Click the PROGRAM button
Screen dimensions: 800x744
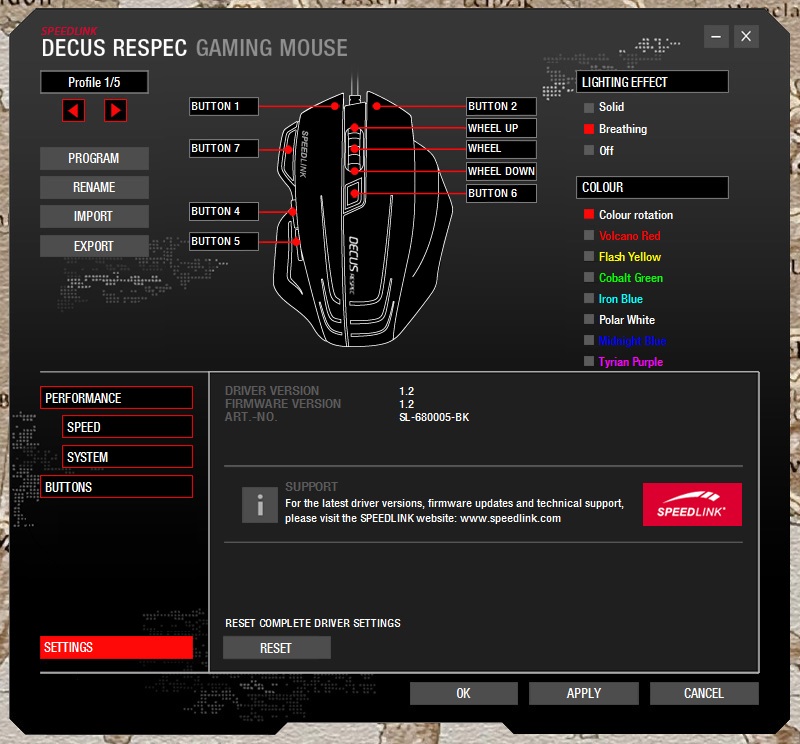pyautogui.click(x=94, y=158)
